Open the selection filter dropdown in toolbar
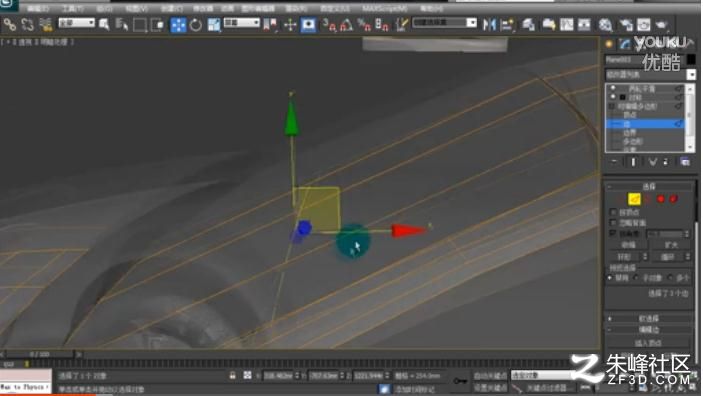The image size is (703, 396). tap(77, 23)
